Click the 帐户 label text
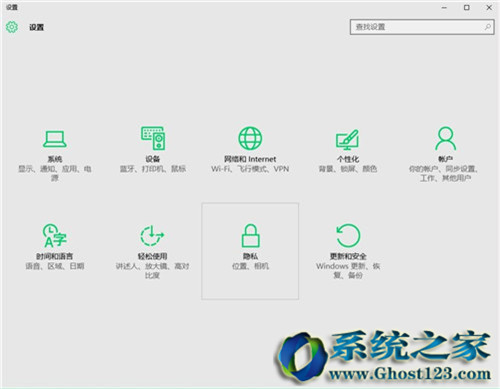Image resolution: width=500 pixels, height=389 pixels. (x=445, y=159)
